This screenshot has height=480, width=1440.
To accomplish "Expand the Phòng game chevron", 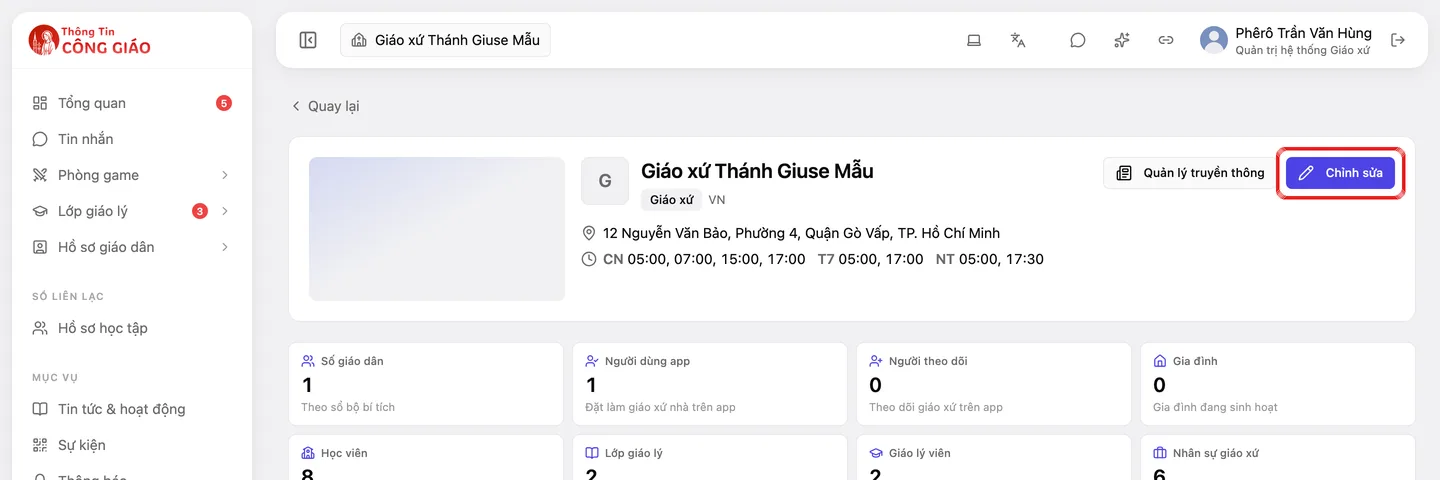I will 225,175.
